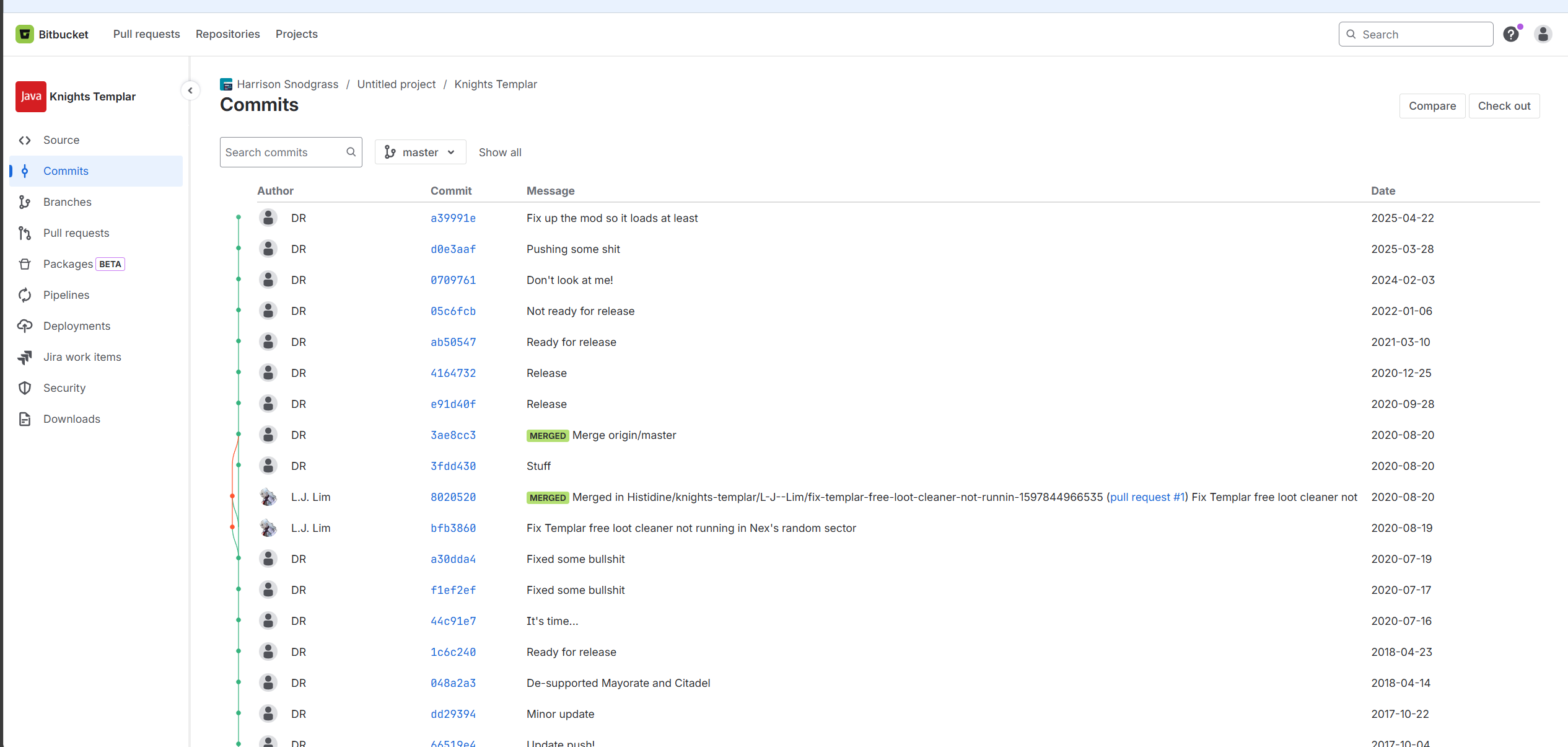
Task: Click the Show all link
Action: (x=499, y=152)
